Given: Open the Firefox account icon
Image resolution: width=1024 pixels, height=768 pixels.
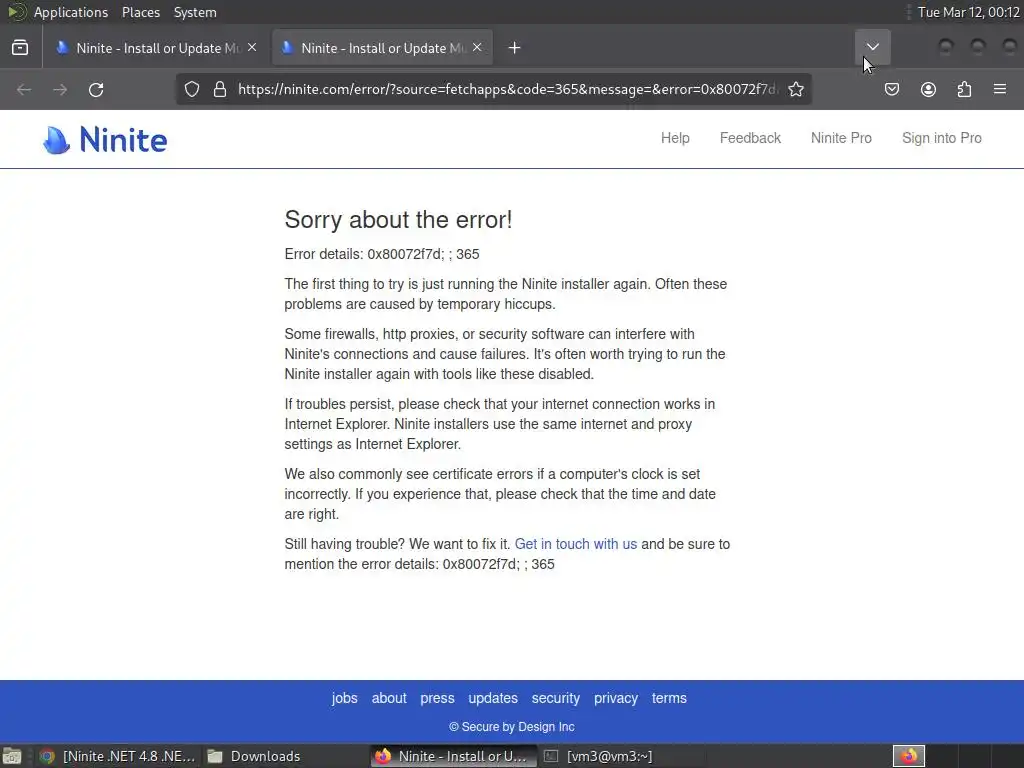Looking at the screenshot, I should pyautogui.click(x=928, y=89).
